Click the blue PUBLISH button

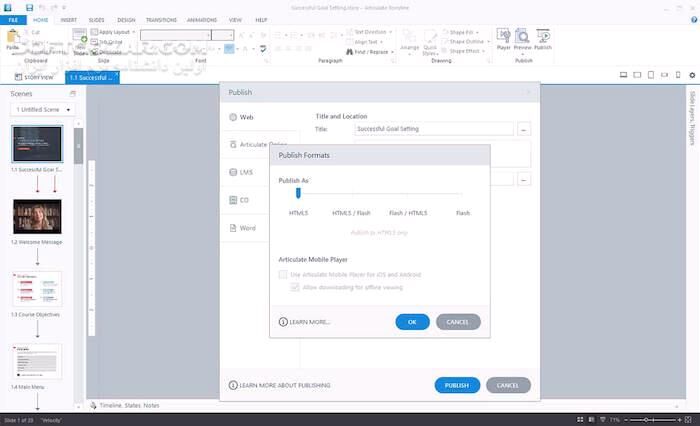457,385
